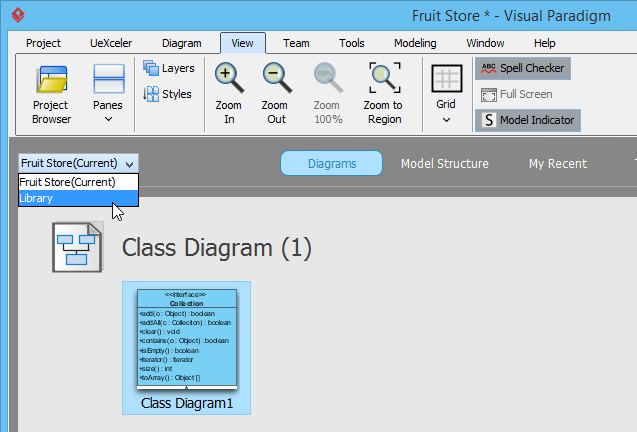The width and height of the screenshot is (637, 432).
Task: Open the Tools tab
Action: click(x=352, y=43)
